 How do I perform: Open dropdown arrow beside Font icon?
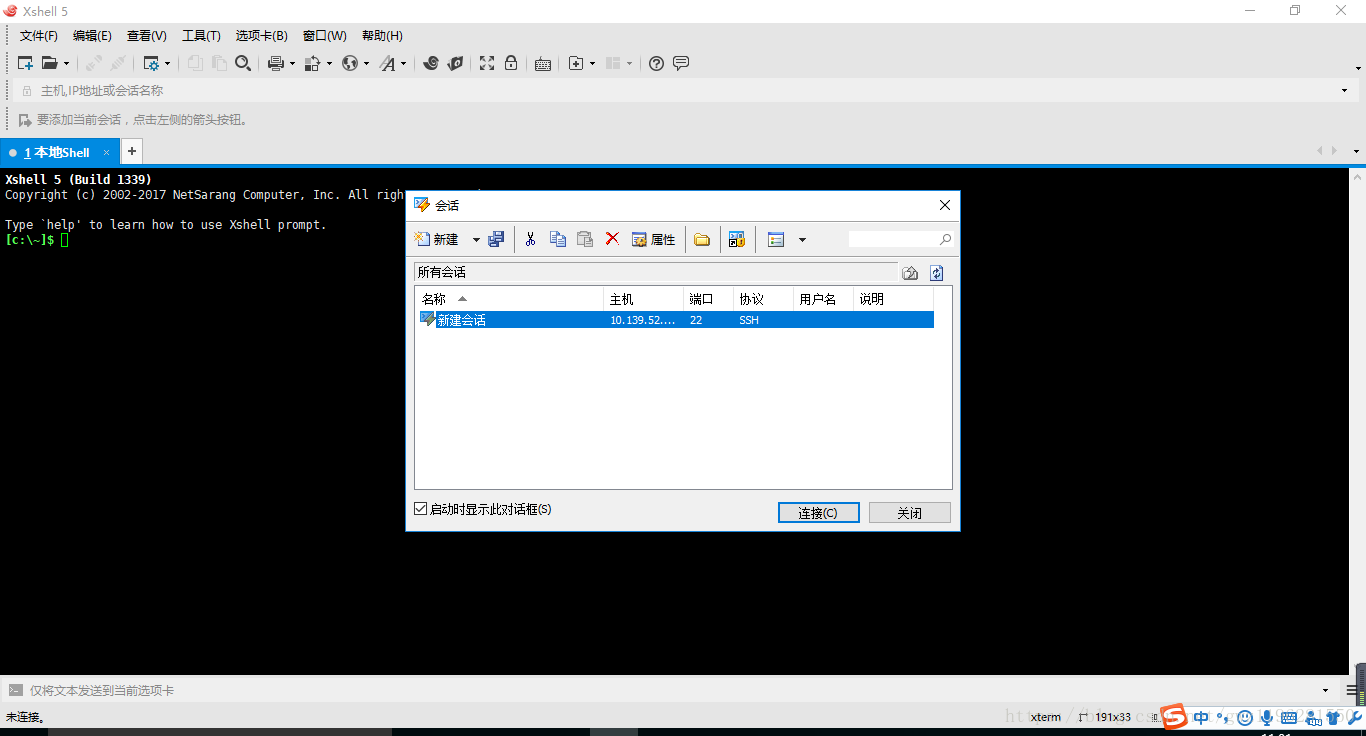coord(403,63)
